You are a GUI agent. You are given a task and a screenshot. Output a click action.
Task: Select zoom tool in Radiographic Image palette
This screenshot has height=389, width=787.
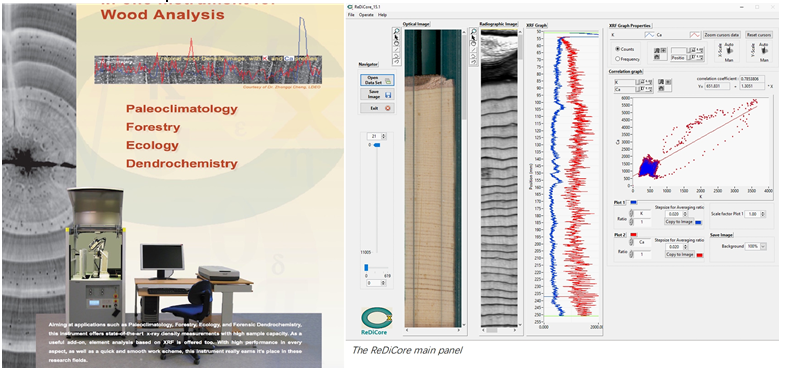pos(473,31)
